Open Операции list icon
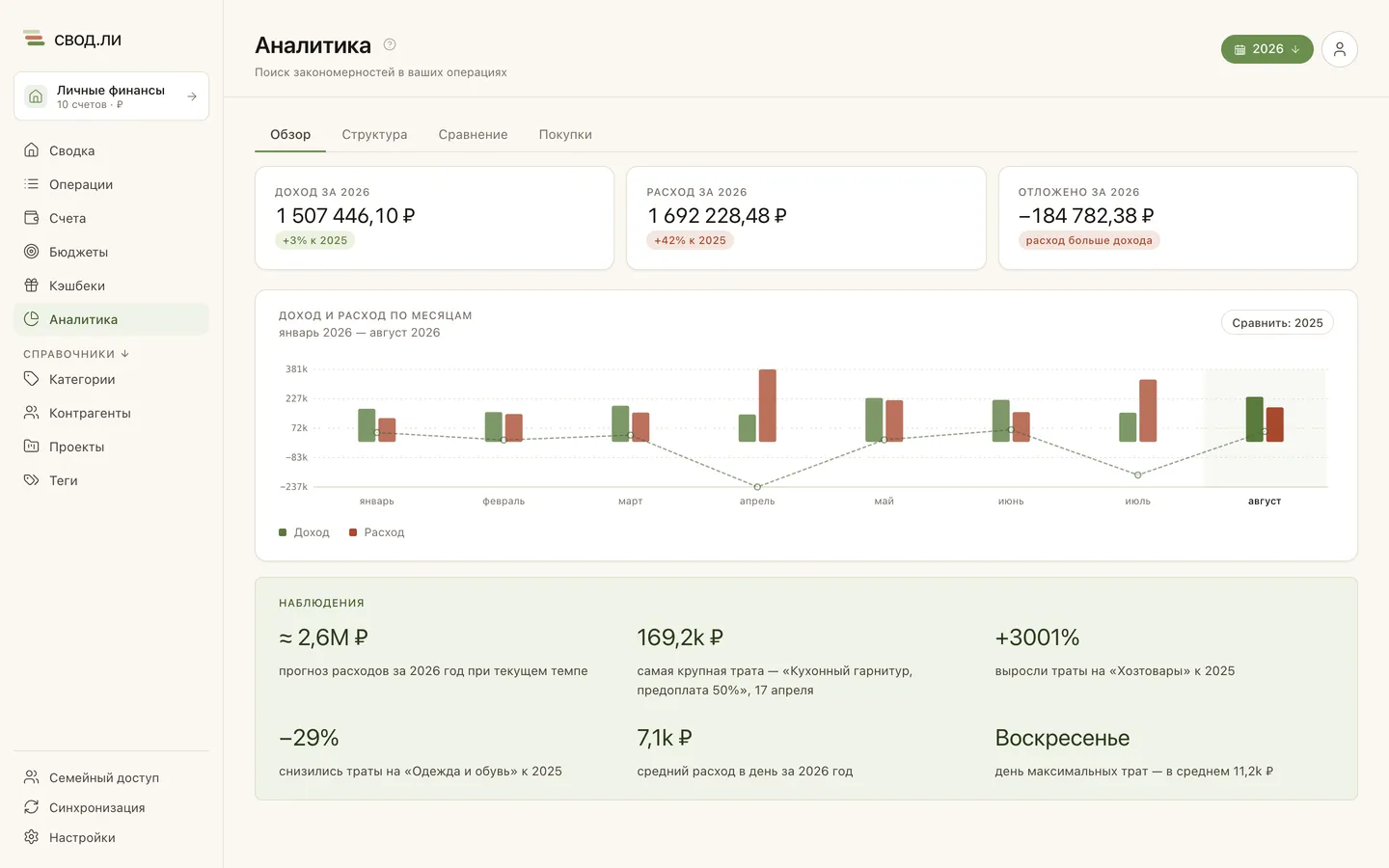The image size is (1389, 868). click(x=31, y=184)
